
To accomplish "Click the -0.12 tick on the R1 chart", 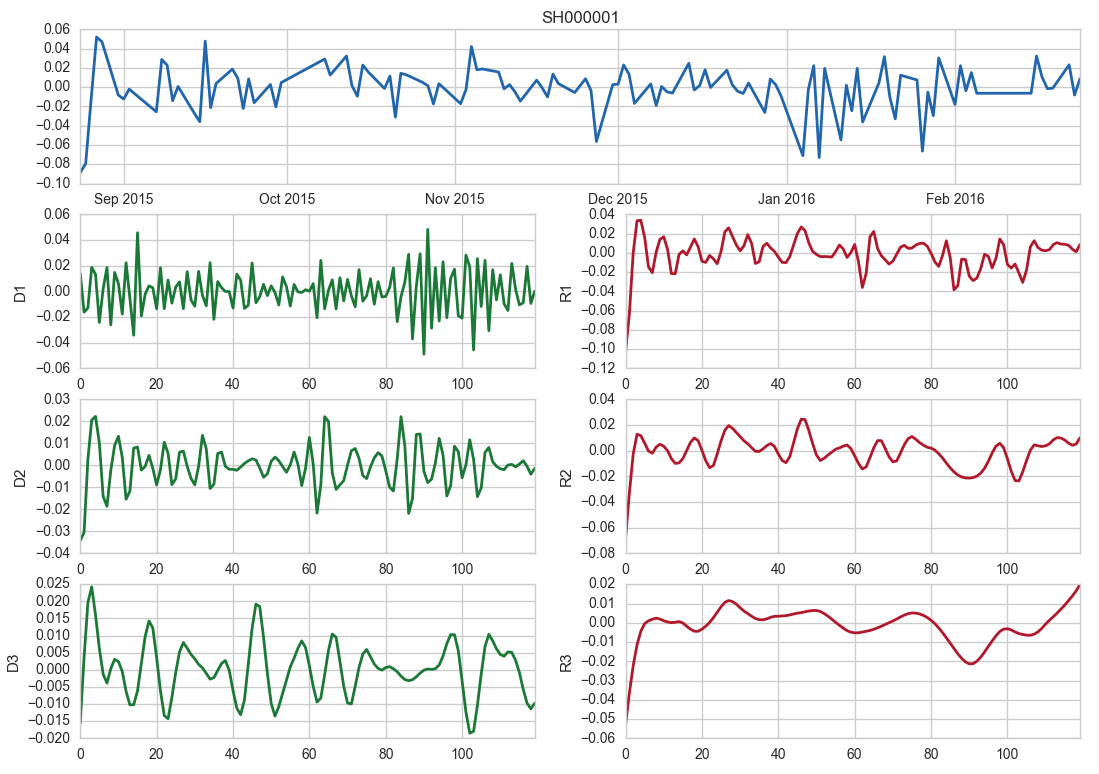I will point(598,368).
